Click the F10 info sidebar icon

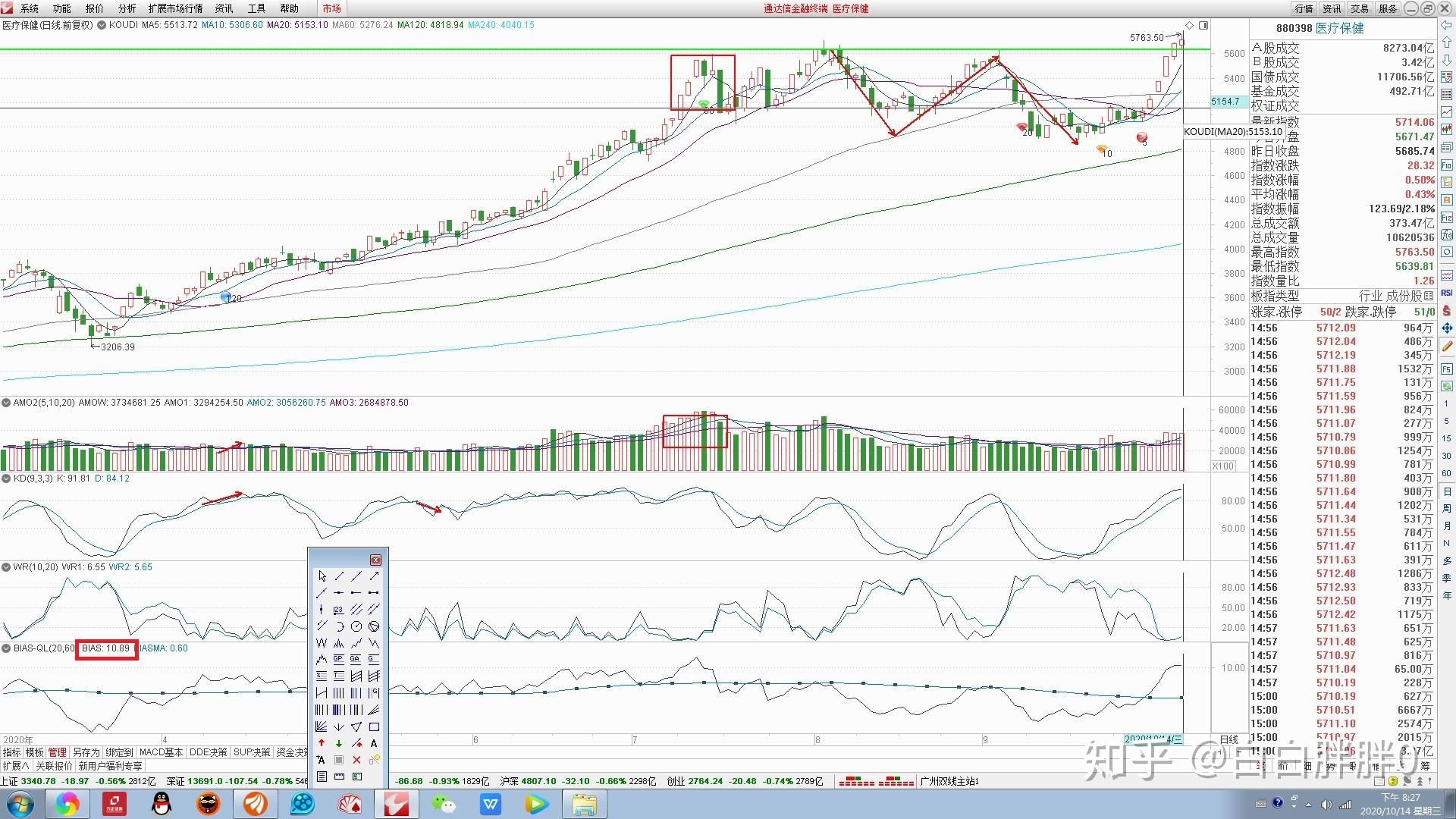coord(1447,165)
